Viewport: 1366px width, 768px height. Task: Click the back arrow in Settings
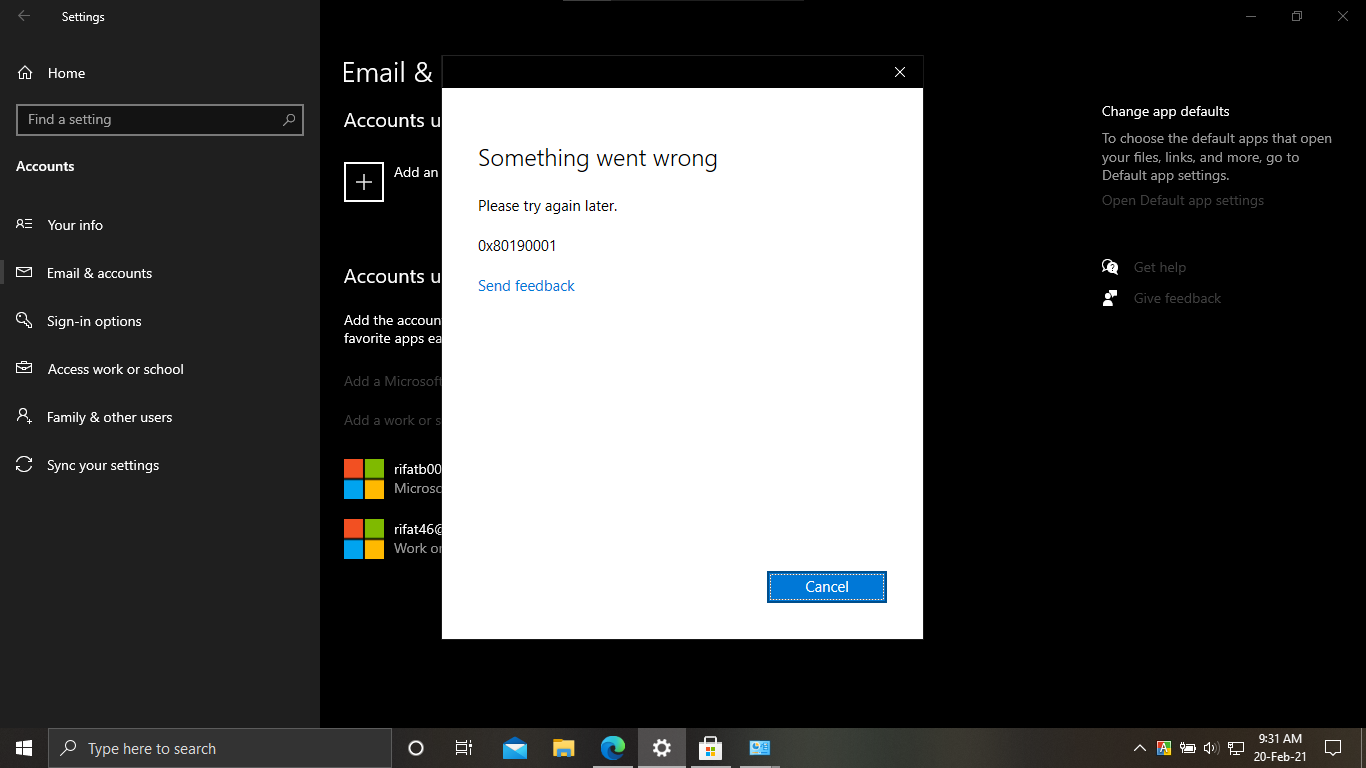(22, 16)
